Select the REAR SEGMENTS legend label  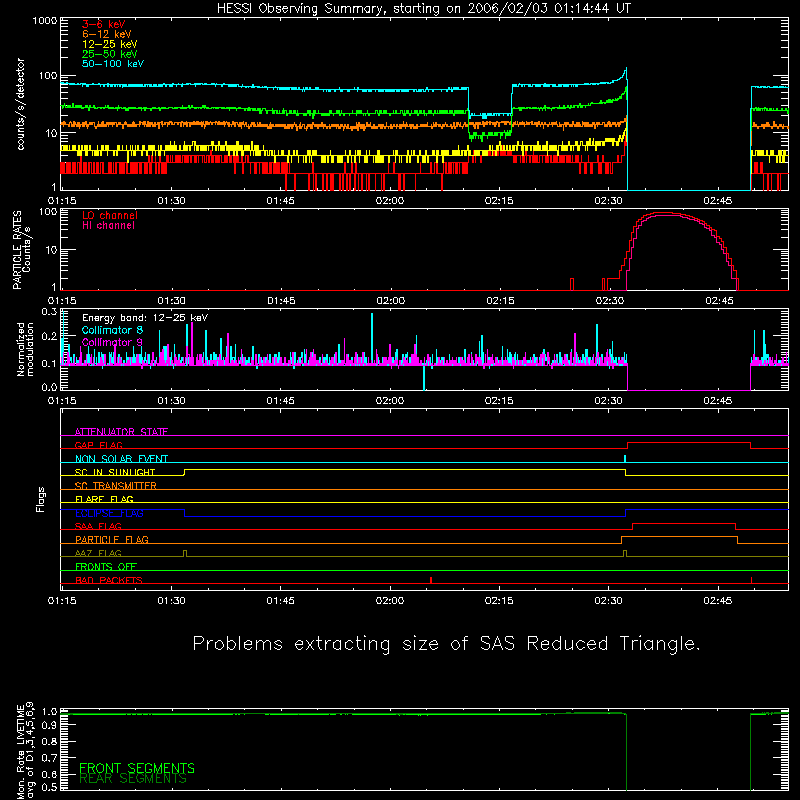click(x=133, y=778)
